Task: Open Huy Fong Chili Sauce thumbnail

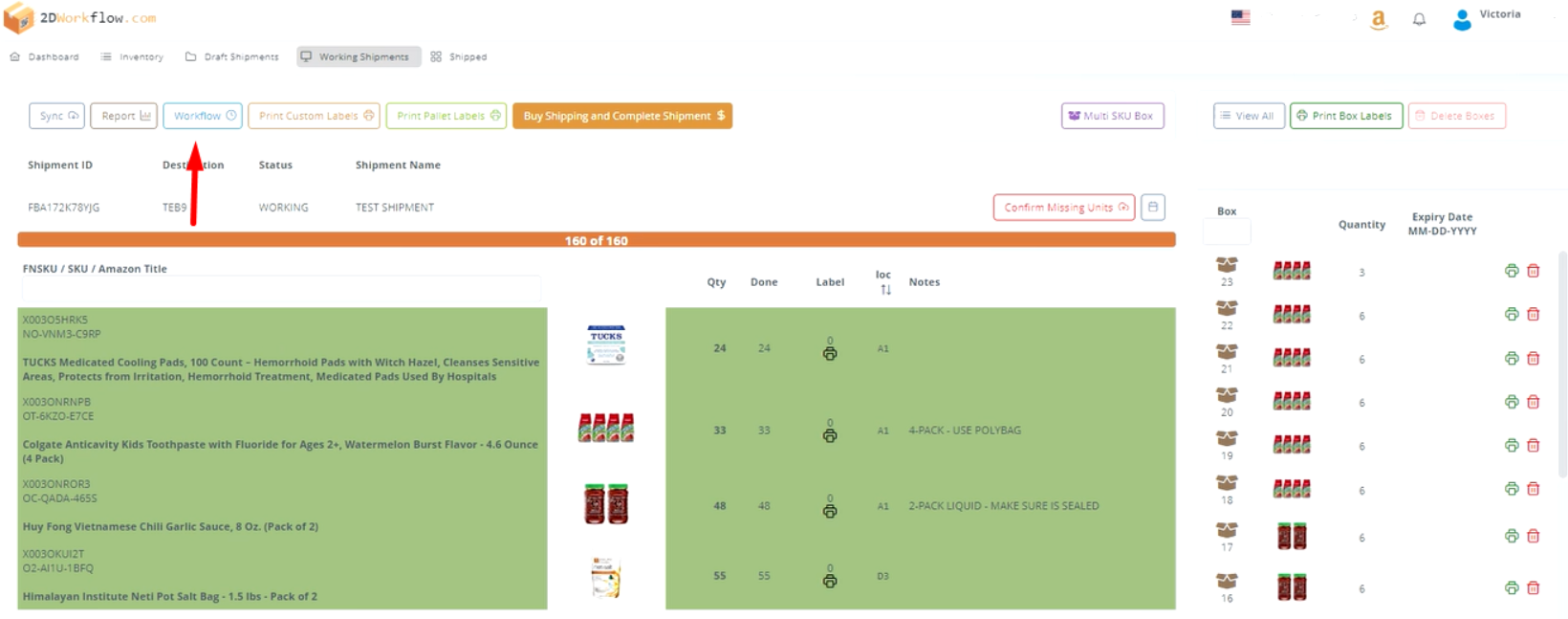Action: tap(606, 504)
